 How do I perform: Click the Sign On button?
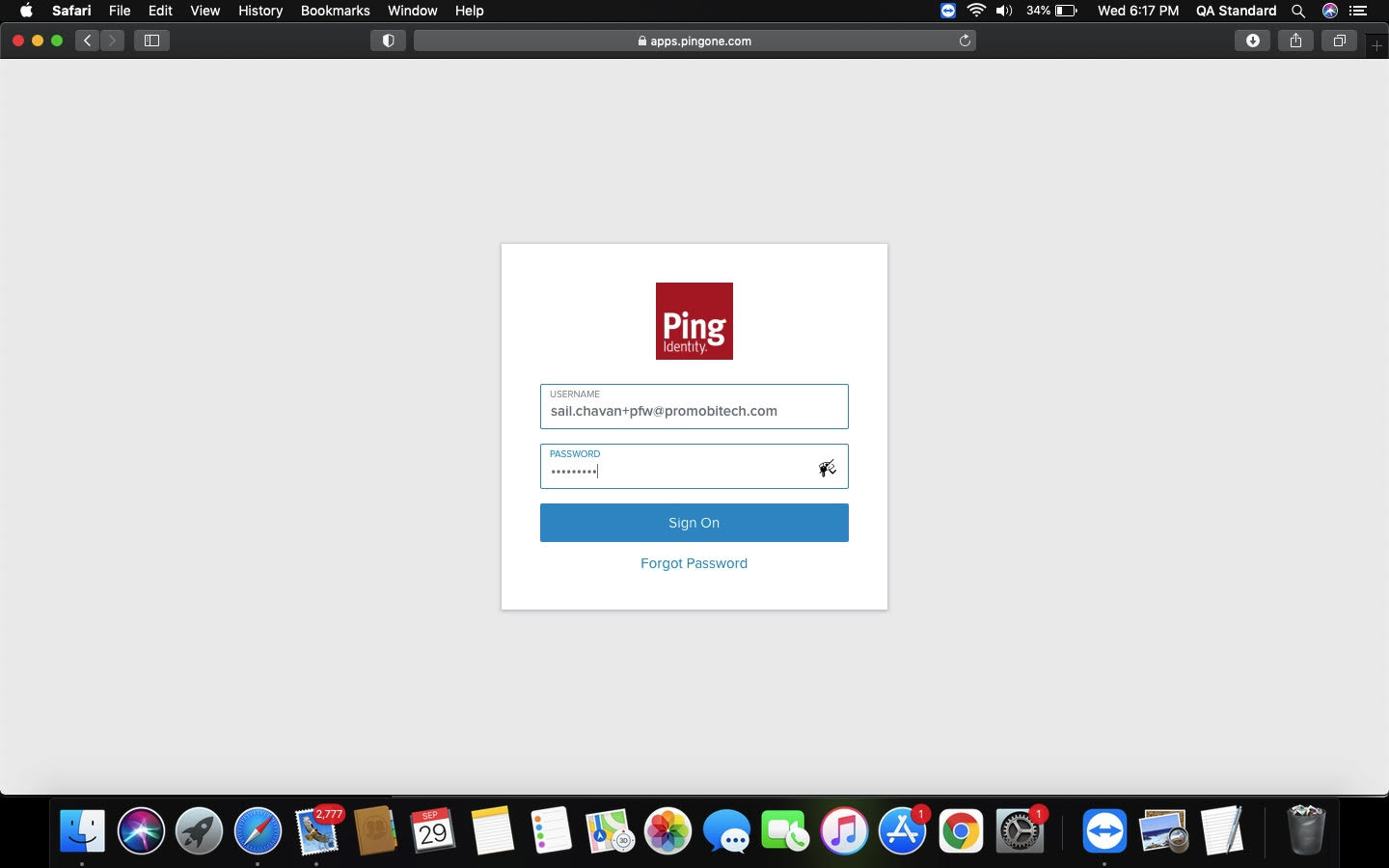coord(694,523)
